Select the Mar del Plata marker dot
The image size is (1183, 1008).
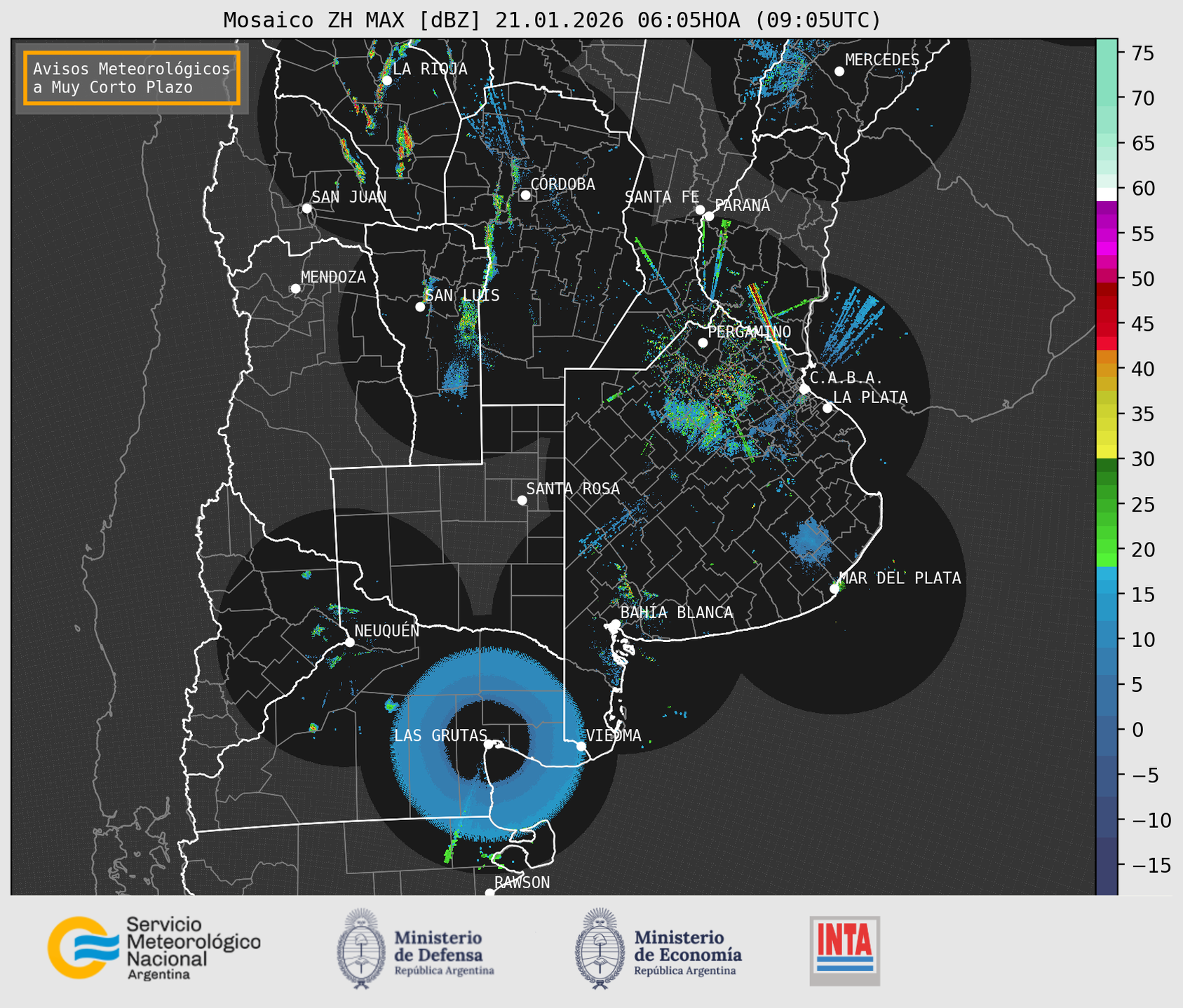834,588
